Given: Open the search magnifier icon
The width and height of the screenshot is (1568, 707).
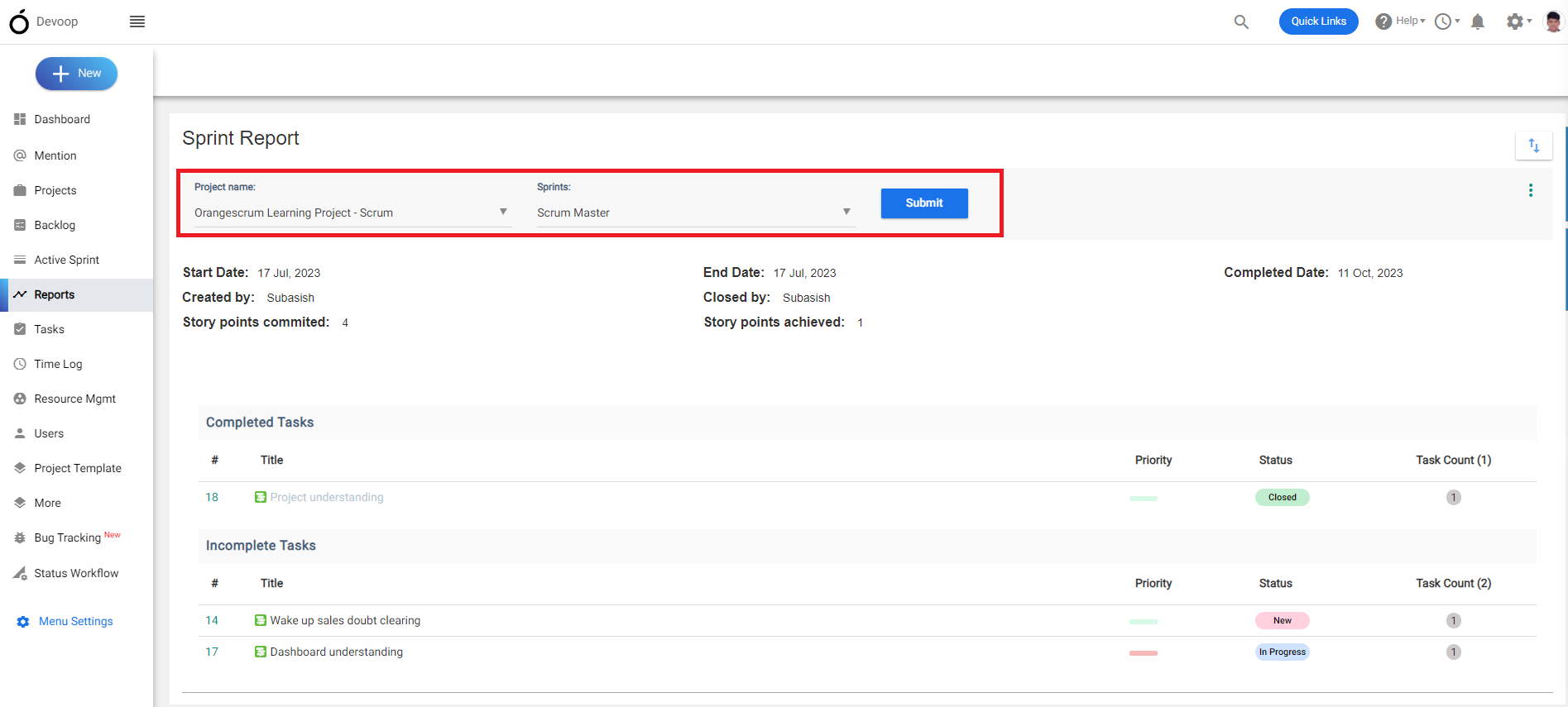Looking at the screenshot, I should [1241, 21].
